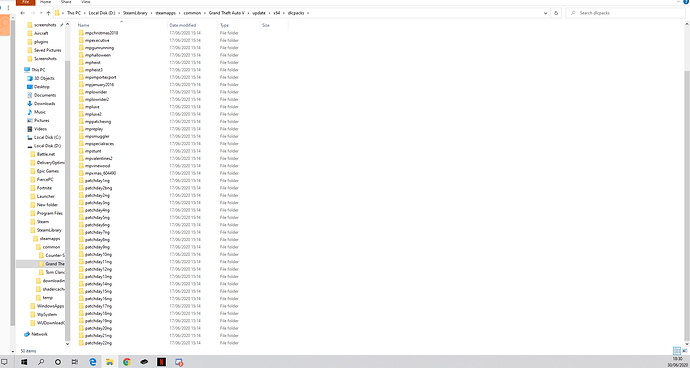The image size is (690, 368).
Task: Open the Start menu
Action: pyautogui.click(x=24, y=362)
